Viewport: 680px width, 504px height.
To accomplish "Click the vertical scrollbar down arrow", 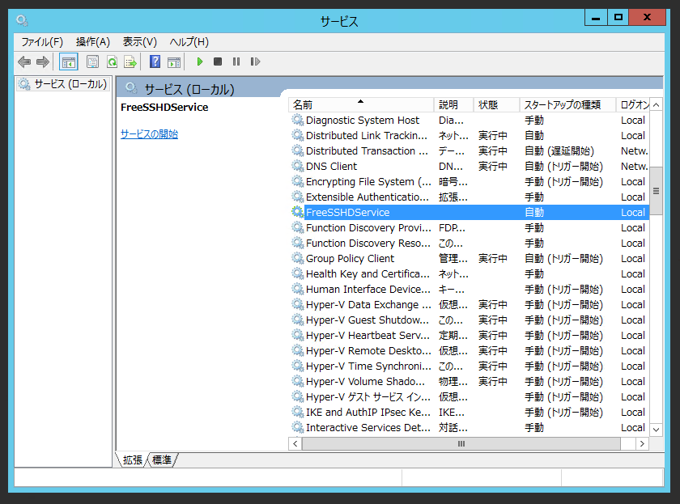I will point(656,429).
